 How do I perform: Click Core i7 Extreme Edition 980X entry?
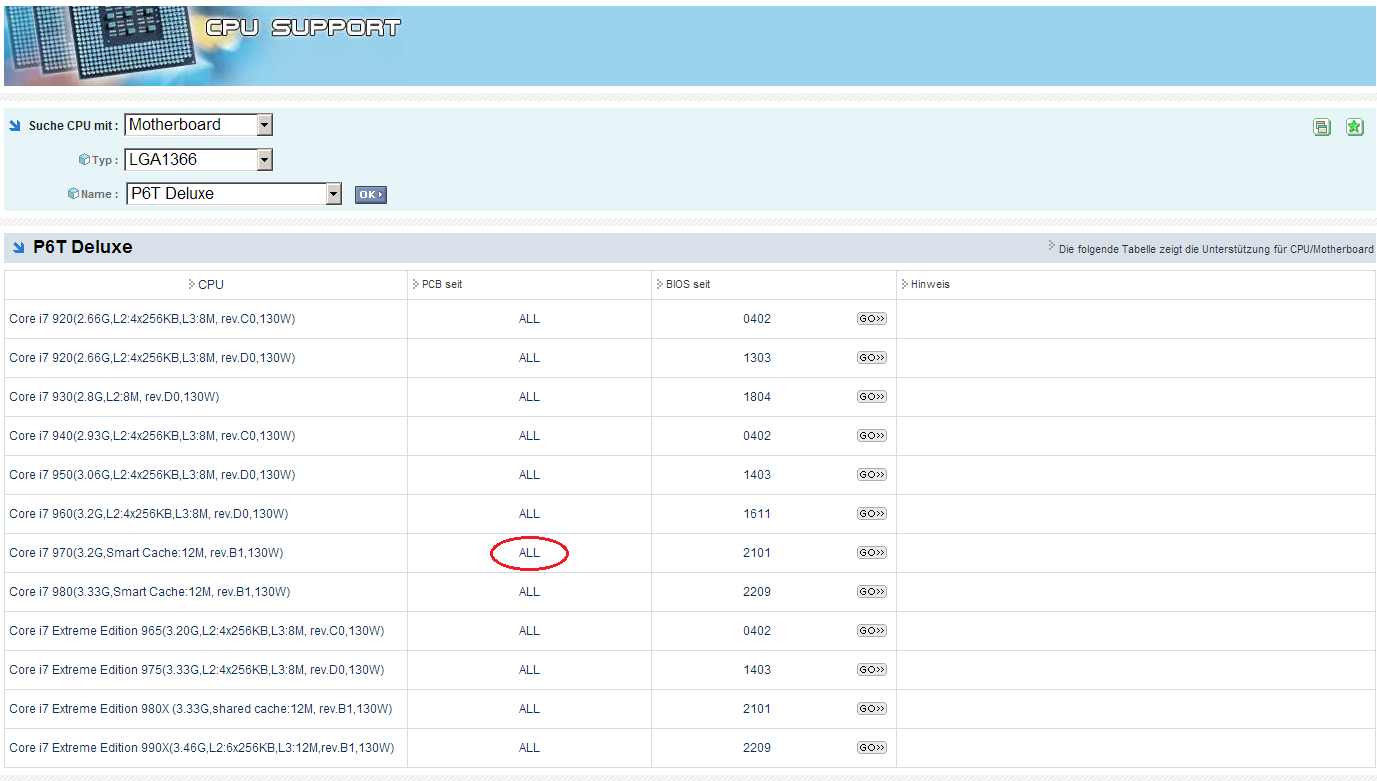pos(201,709)
